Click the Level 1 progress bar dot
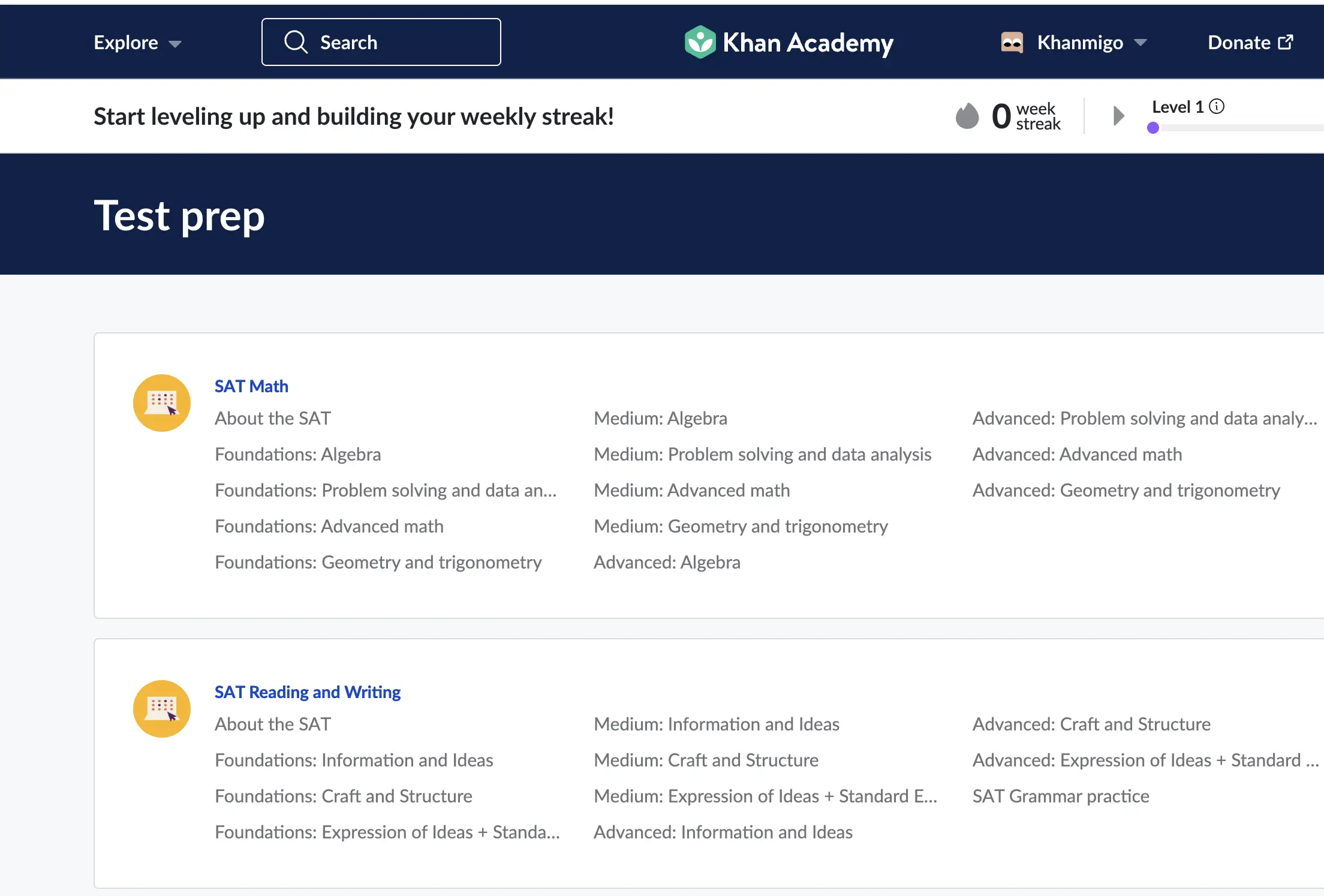The height and width of the screenshot is (896, 1324). click(x=1153, y=128)
